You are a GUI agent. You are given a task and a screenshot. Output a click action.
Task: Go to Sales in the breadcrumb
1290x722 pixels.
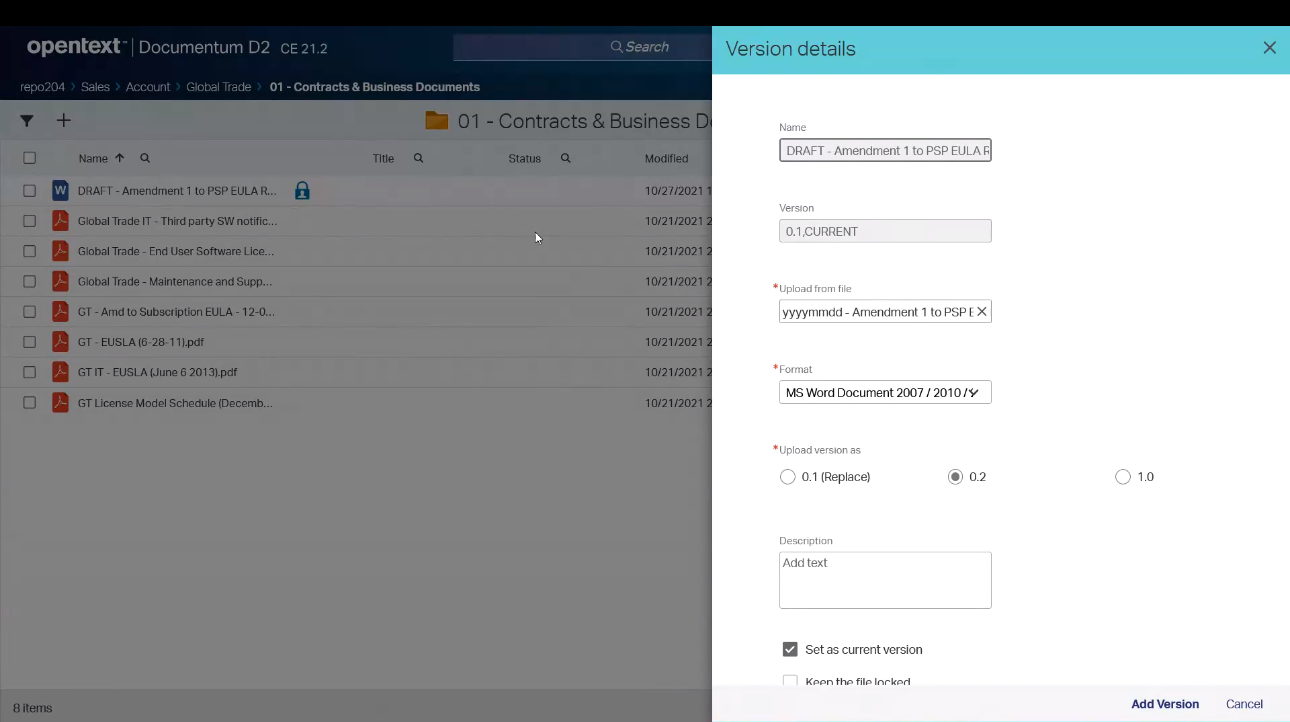[x=95, y=87]
